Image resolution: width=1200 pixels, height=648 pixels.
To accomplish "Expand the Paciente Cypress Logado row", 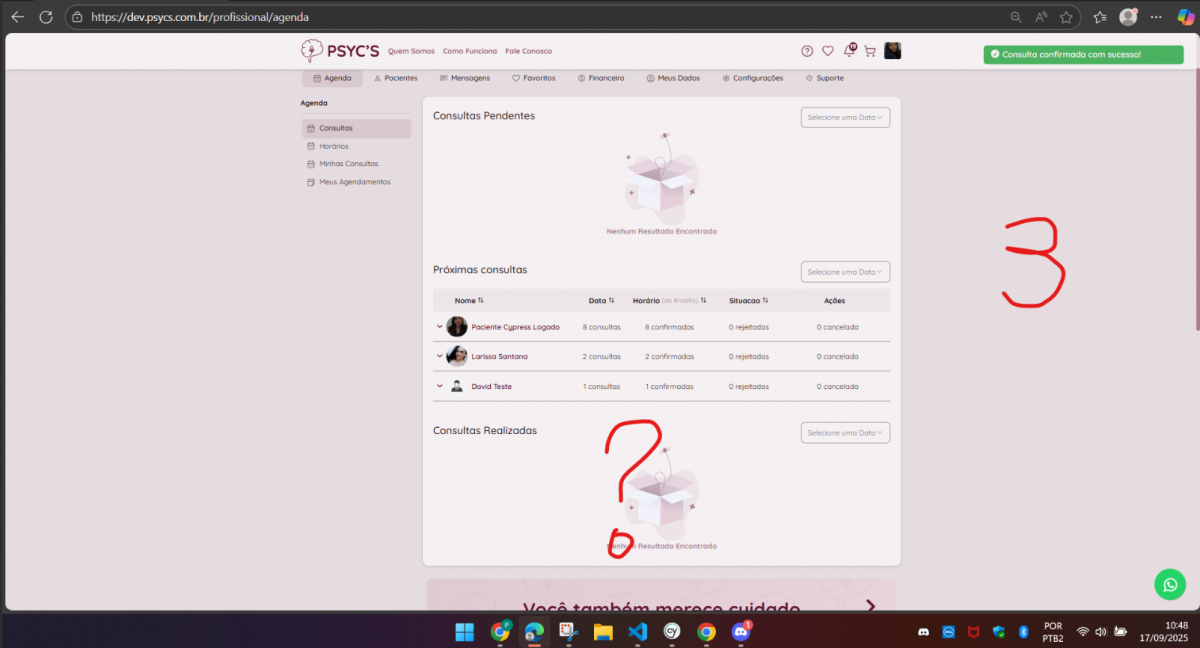I will click(439, 327).
